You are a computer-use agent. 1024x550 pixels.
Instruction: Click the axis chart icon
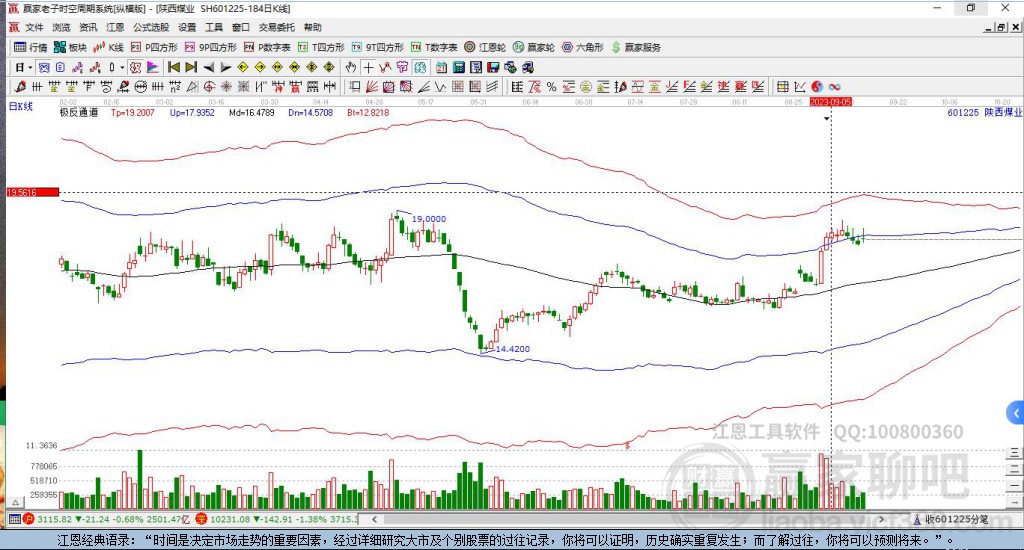click(799, 86)
